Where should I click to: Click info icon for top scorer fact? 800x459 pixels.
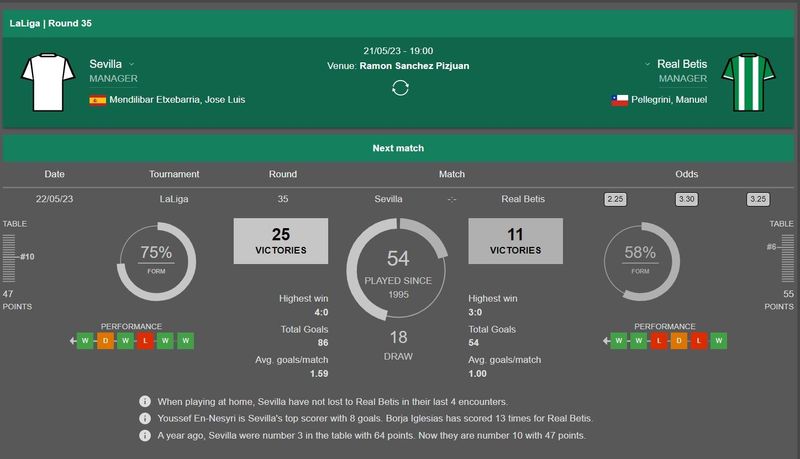[145, 418]
